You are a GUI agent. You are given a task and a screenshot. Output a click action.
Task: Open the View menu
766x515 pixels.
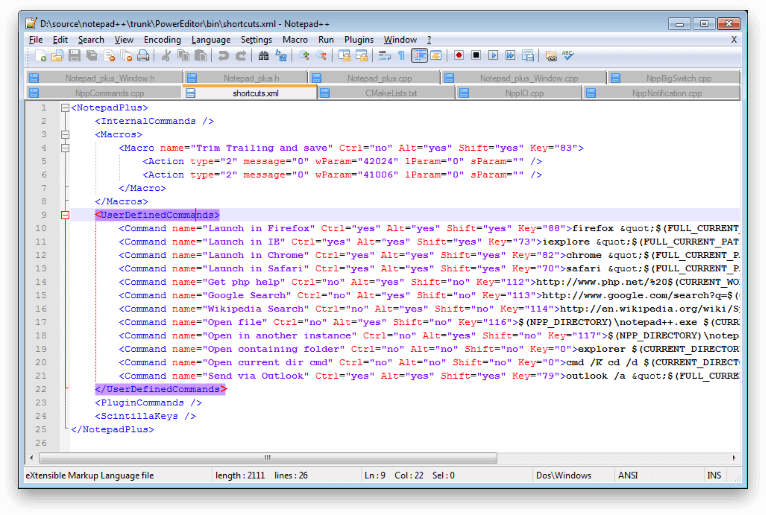pyautogui.click(x=124, y=40)
